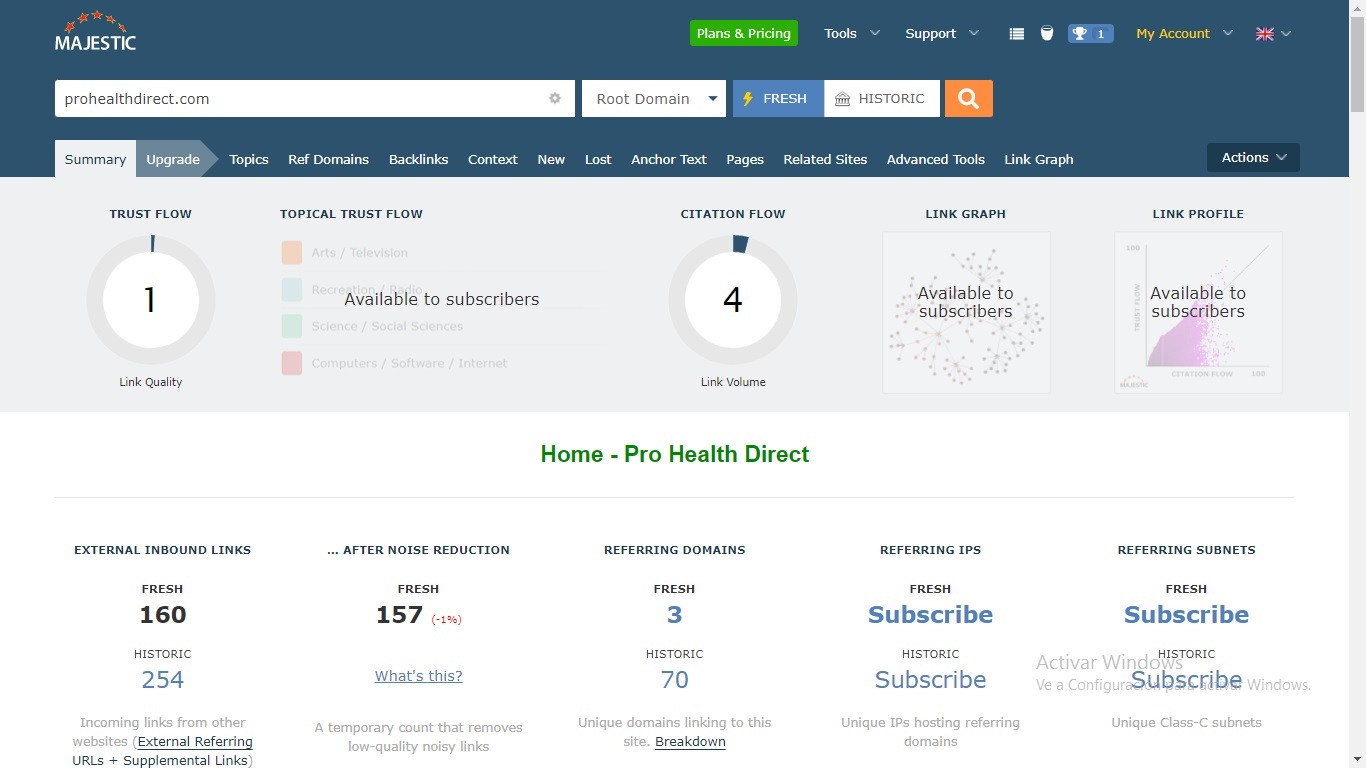The height and width of the screenshot is (768, 1366).
Task: Open the language chevron next to flag
Action: coord(1286,34)
